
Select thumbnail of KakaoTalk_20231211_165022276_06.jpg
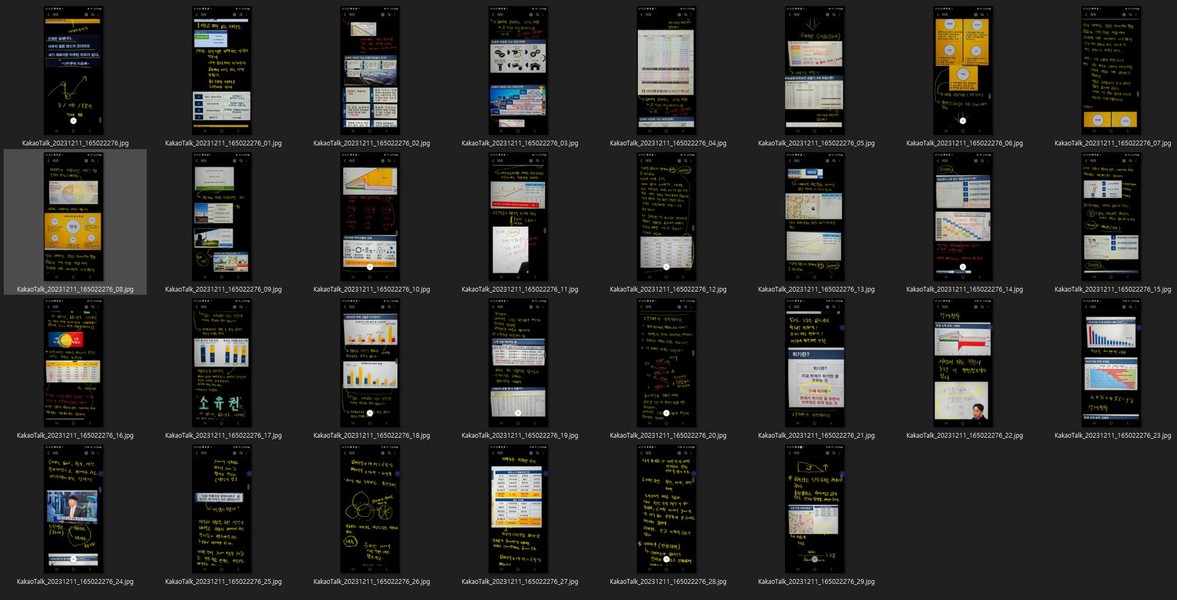click(963, 71)
